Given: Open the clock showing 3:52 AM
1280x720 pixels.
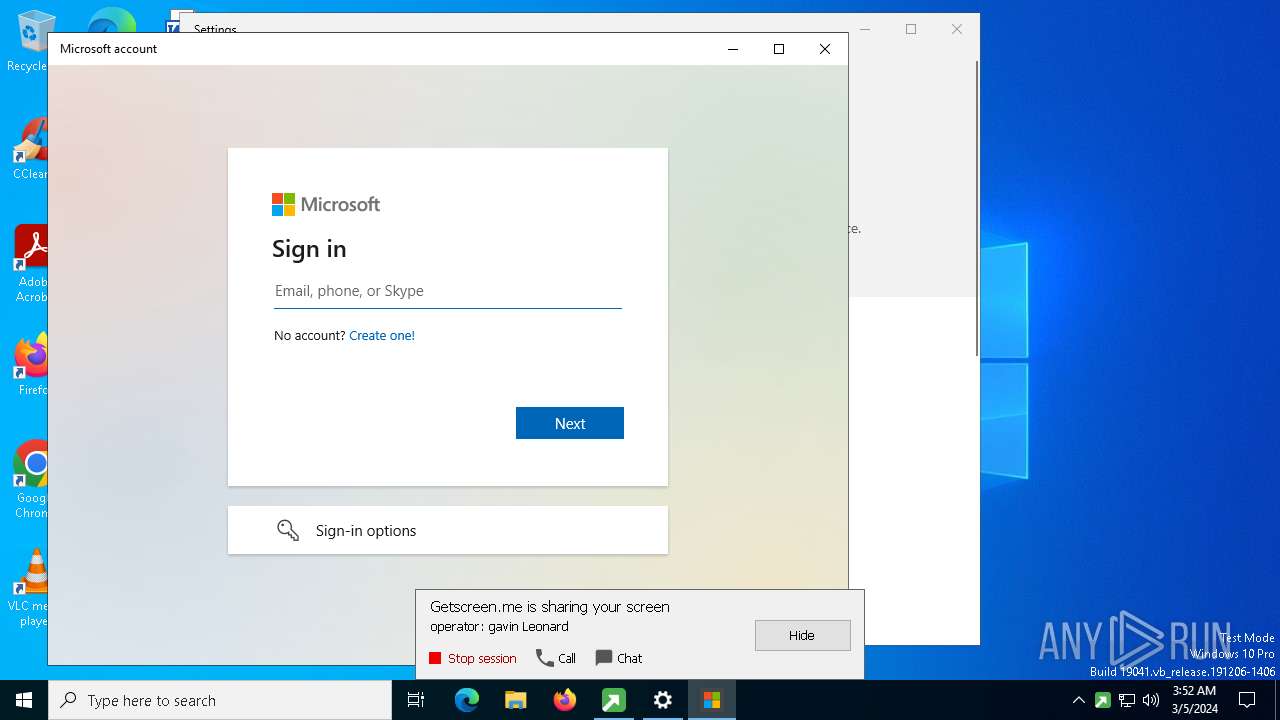Looking at the screenshot, I should pos(1193,700).
